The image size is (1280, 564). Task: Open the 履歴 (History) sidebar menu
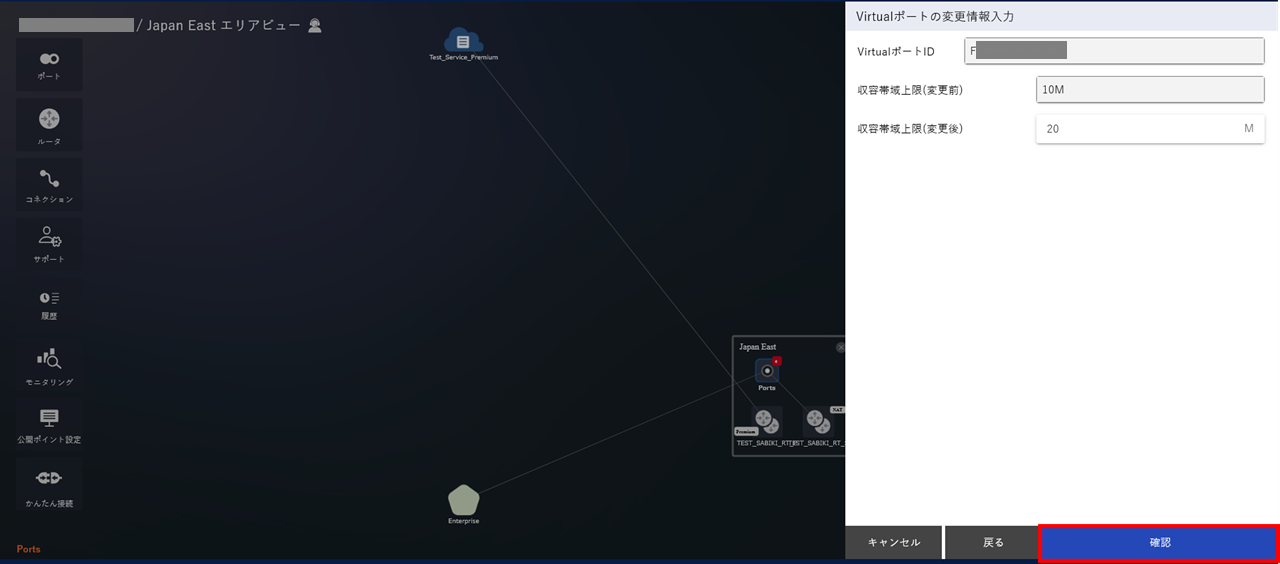click(x=49, y=305)
